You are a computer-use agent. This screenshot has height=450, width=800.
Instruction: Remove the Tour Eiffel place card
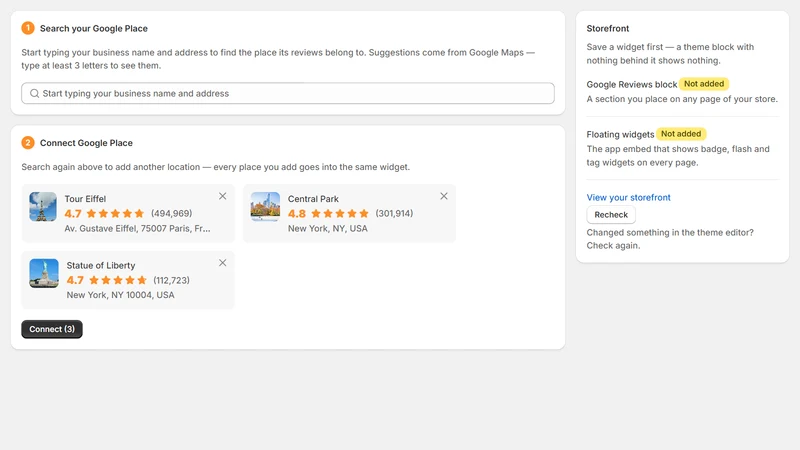click(222, 196)
